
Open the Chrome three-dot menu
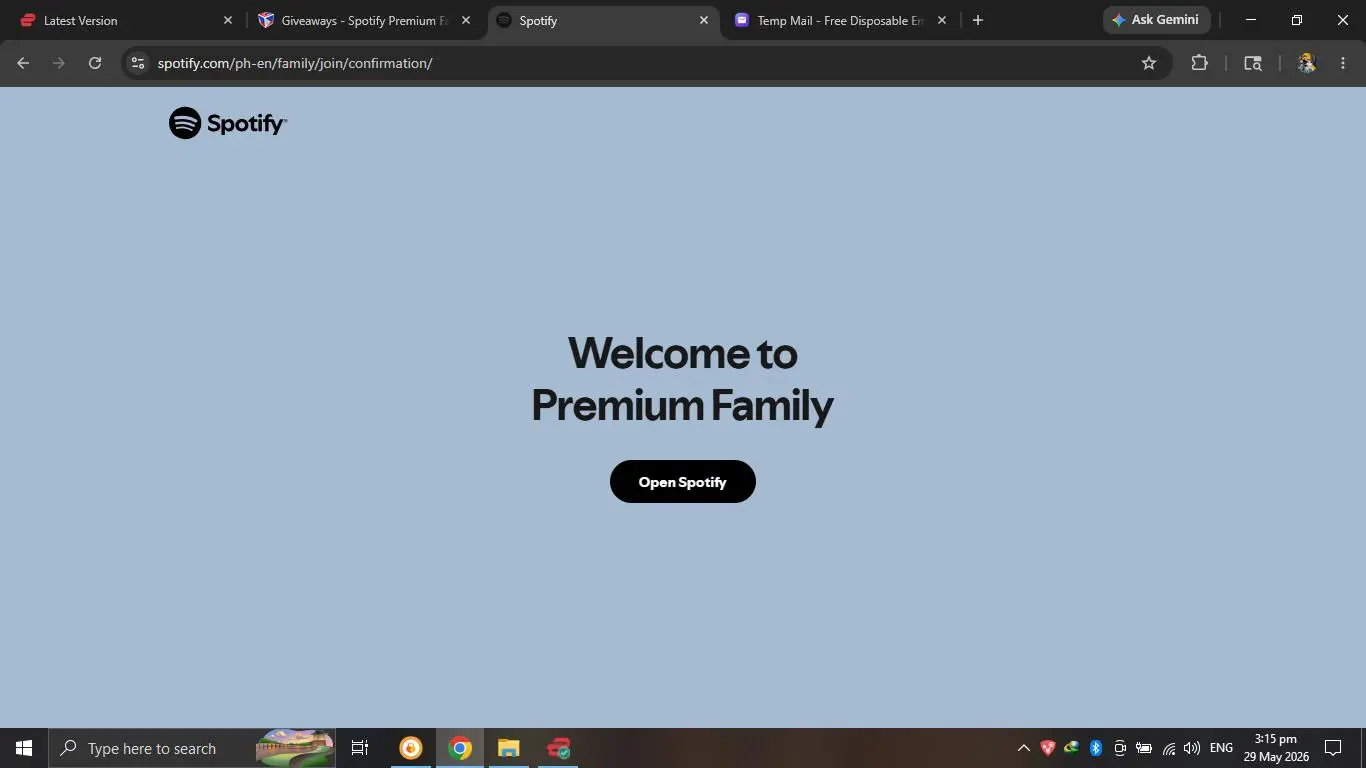(x=1342, y=63)
